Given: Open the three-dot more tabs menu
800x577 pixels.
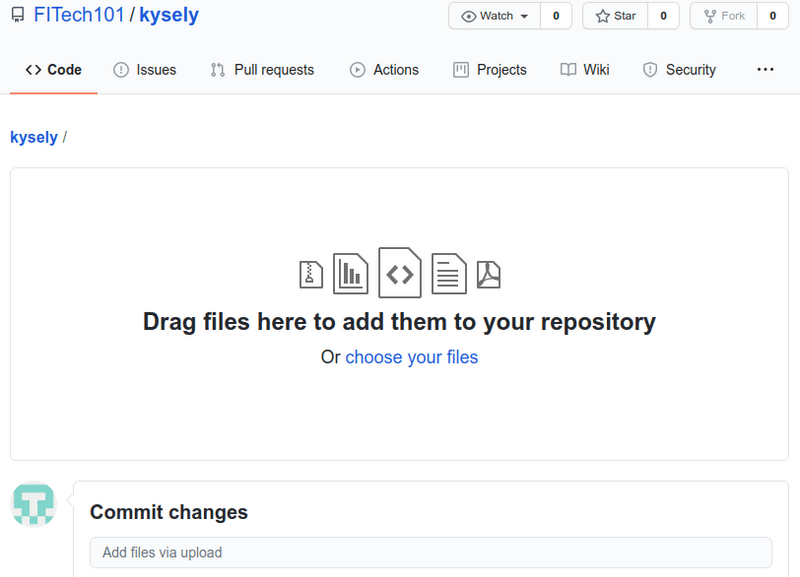Looking at the screenshot, I should click(x=765, y=70).
